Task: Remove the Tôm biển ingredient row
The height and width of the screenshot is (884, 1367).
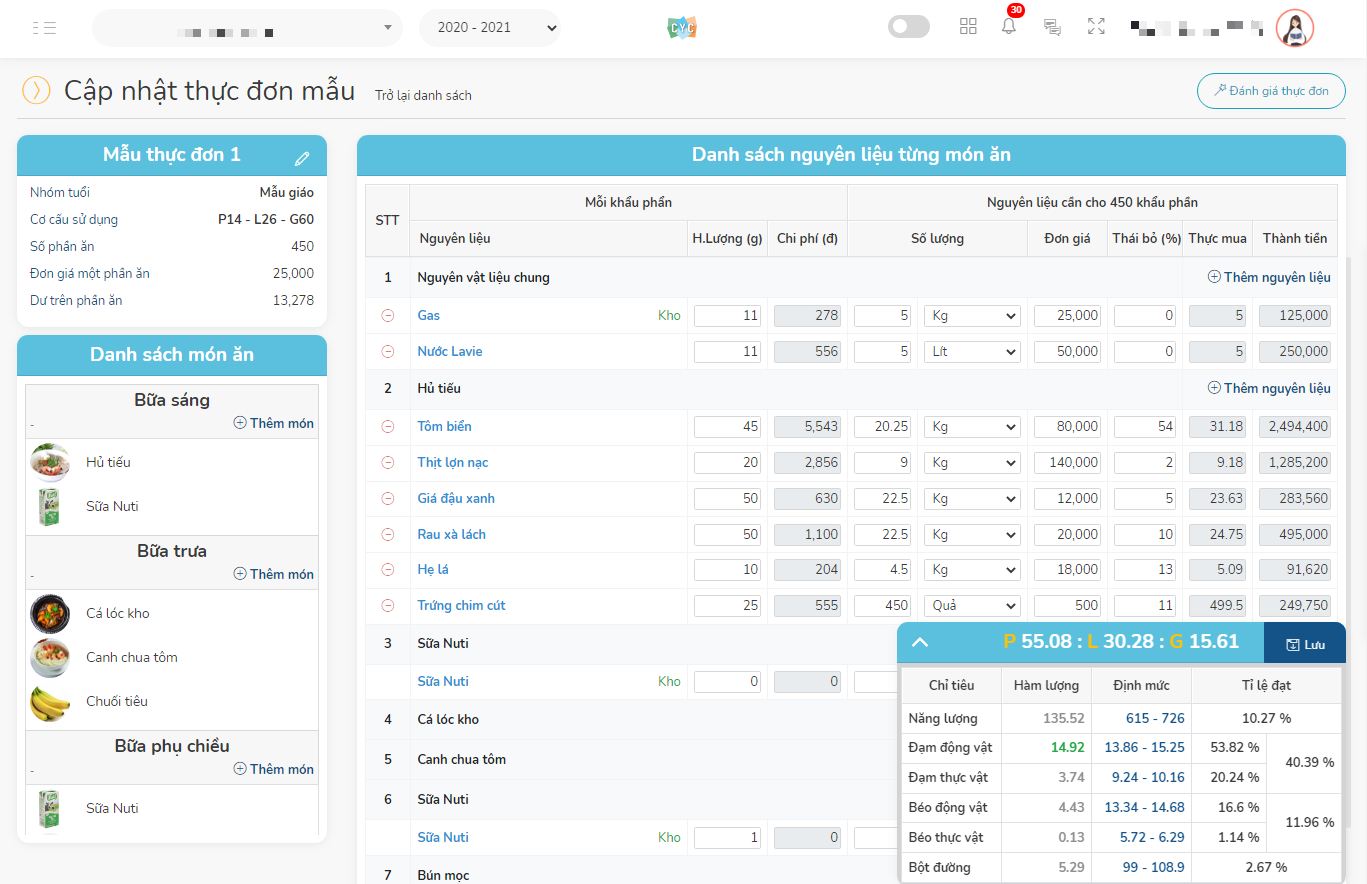Action: click(388, 427)
